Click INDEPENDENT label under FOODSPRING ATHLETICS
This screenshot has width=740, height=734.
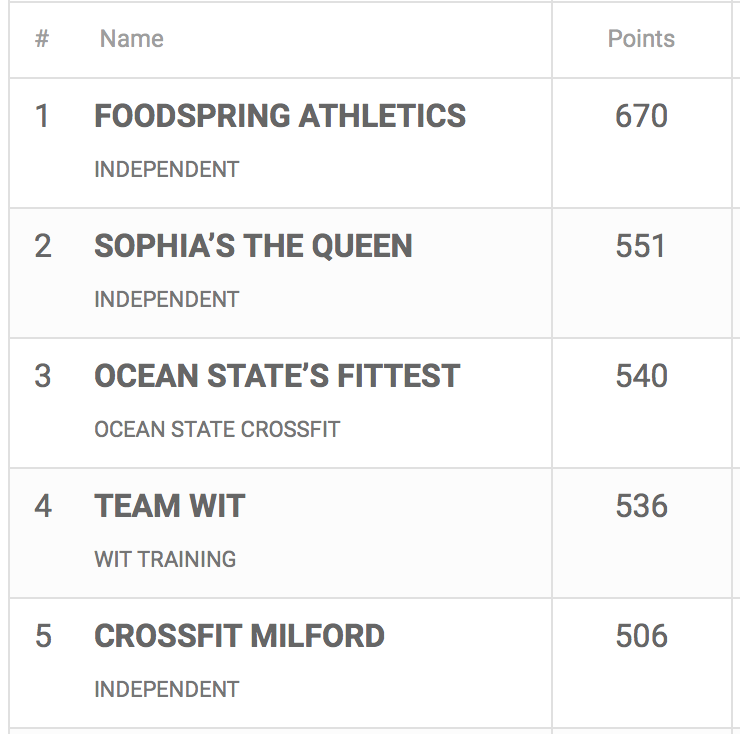click(166, 169)
